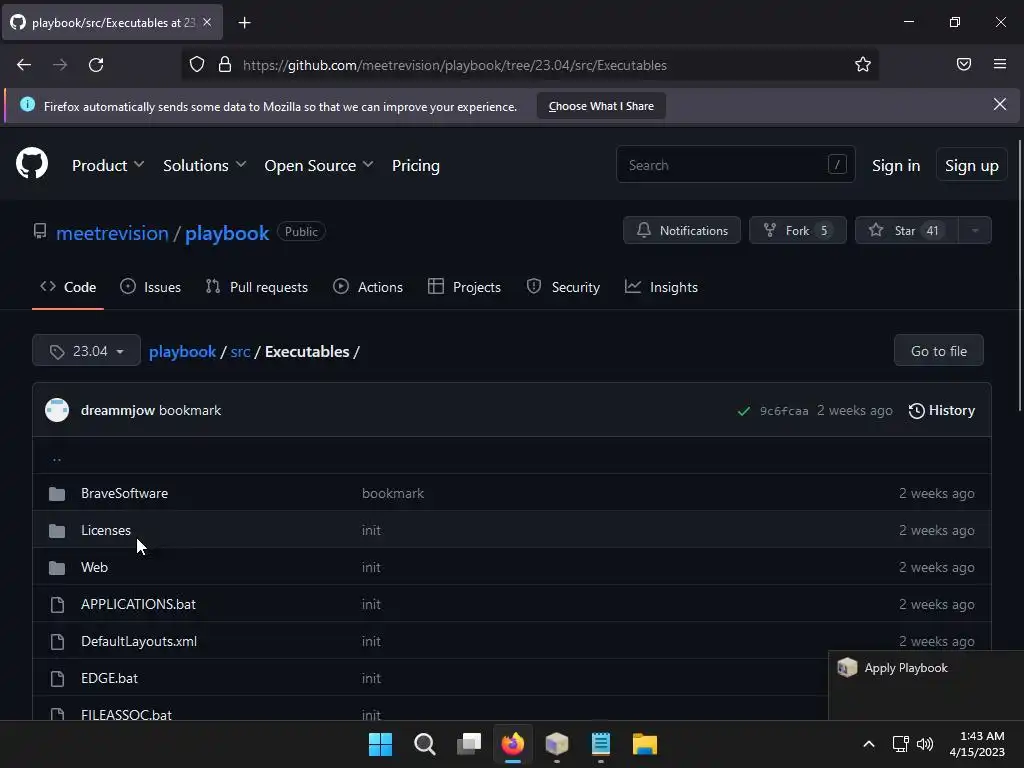
Task: Open the Product menu
Action: point(108,165)
